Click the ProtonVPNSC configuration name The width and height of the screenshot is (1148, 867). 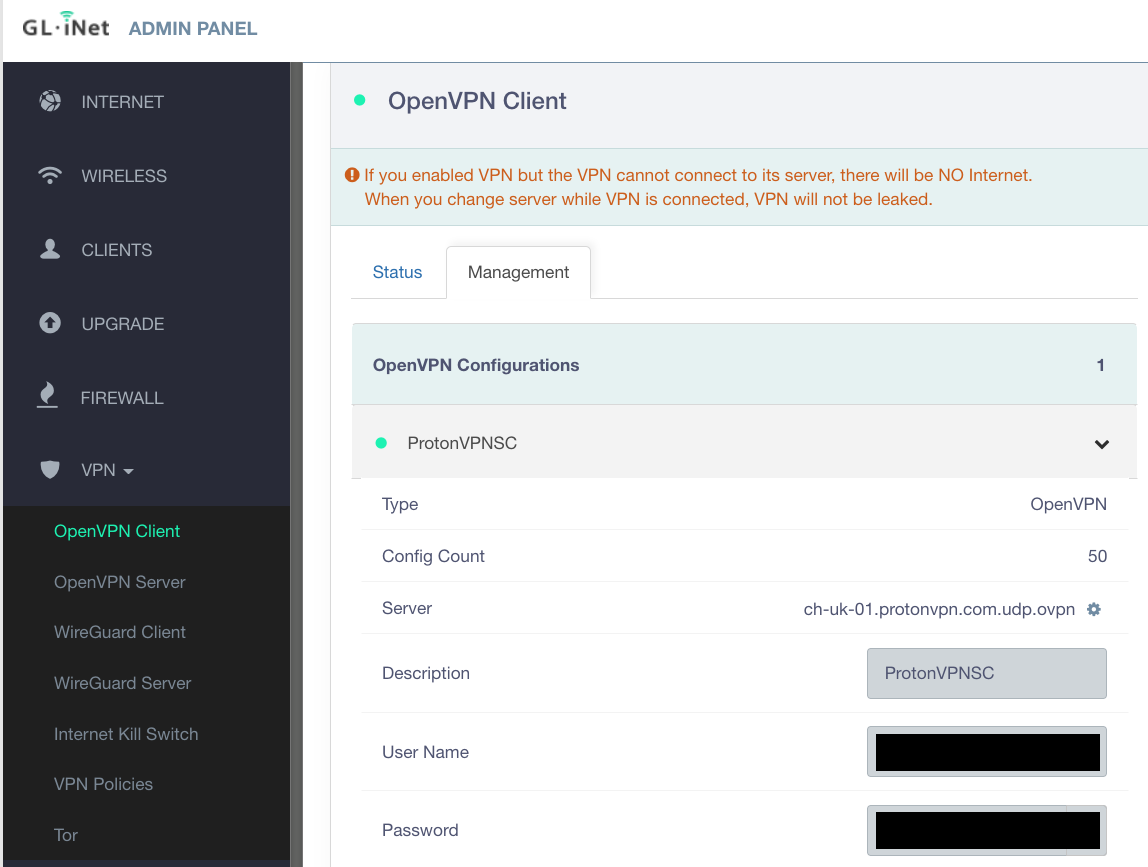point(462,443)
